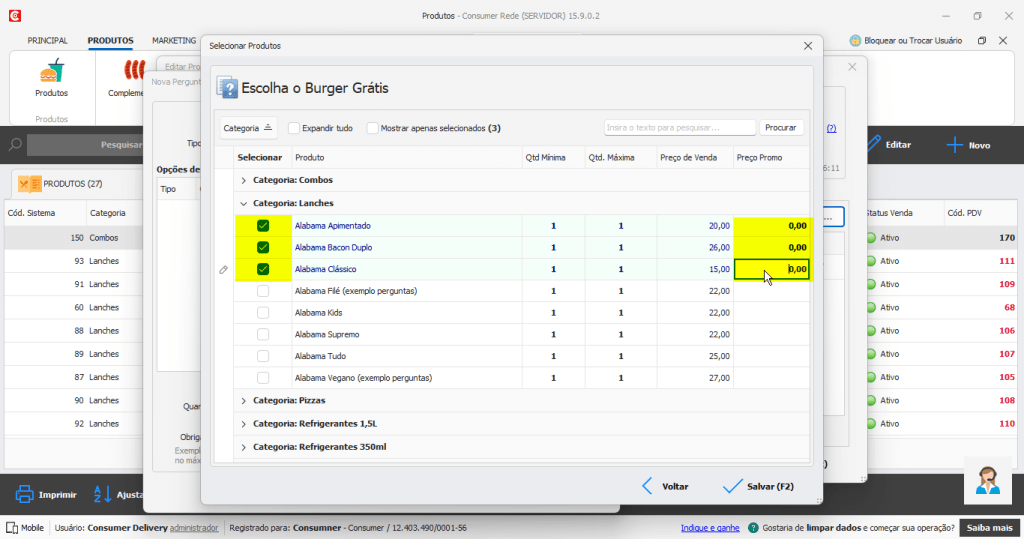The width and height of the screenshot is (1024, 539).
Task: Select Cód. Sistema 150 Combos row
Action: (x=74, y=238)
